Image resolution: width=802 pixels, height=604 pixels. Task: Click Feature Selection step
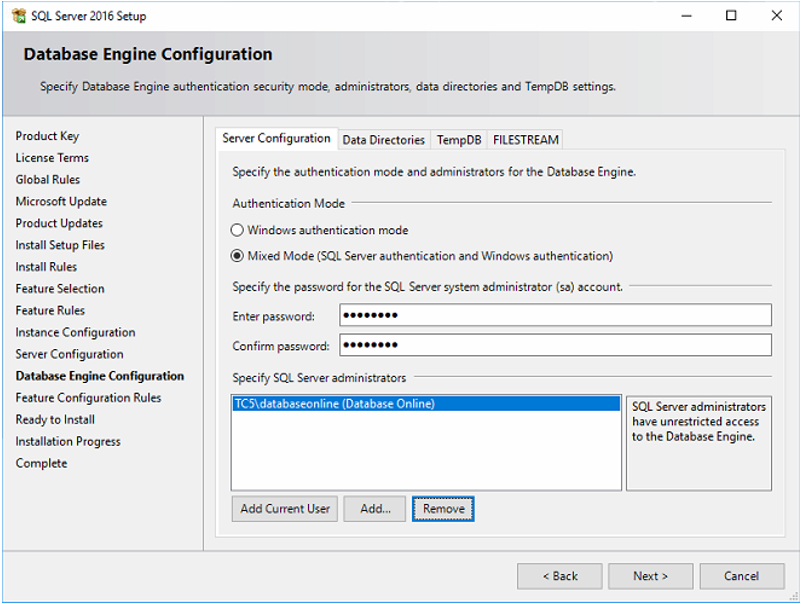[x=60, y=288]
